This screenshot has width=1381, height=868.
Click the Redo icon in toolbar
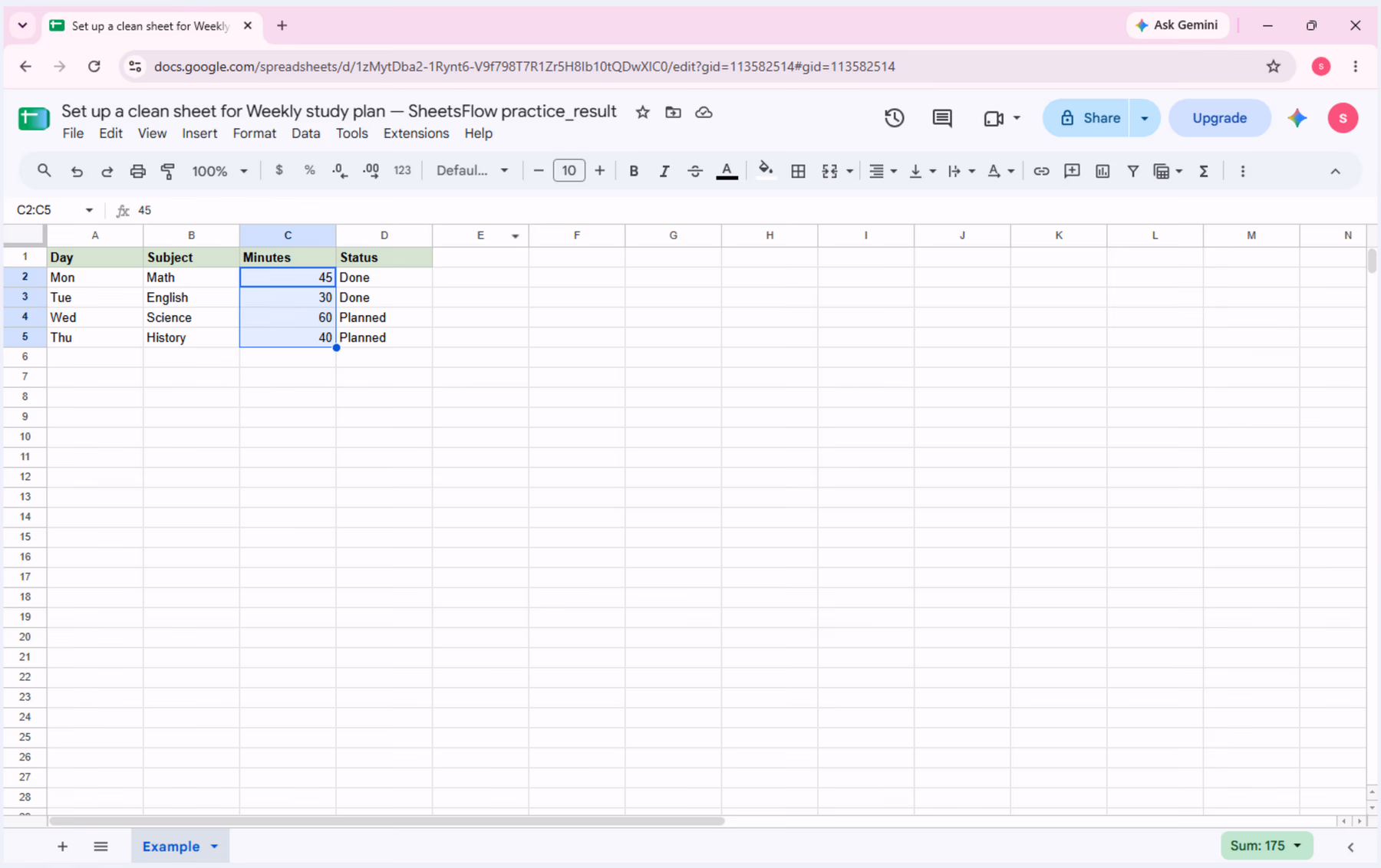pyautogui.click(x=107, y=171)
